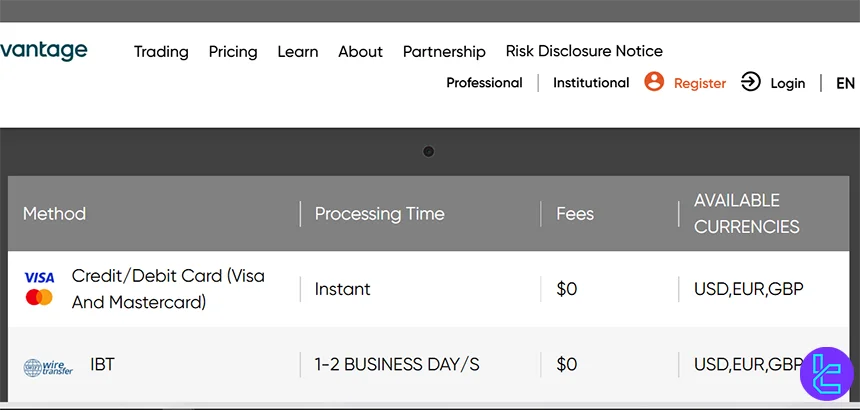Screen dimensions: 860x410
Task: Switch to Professional account section
Action: pyautogui.click(x=484, y=83)
